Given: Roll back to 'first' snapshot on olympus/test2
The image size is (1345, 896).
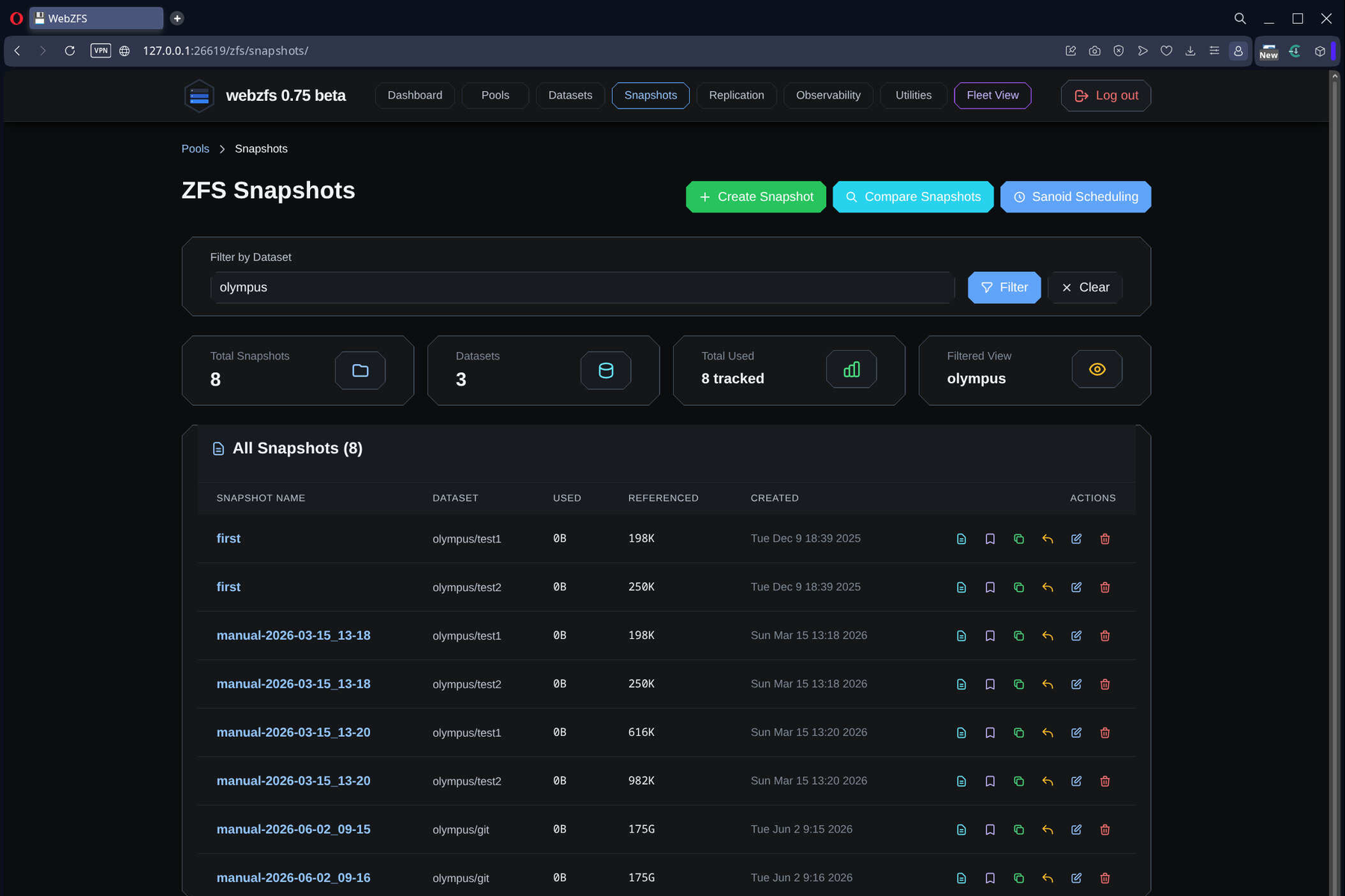Looking at the screenshot, I should coord(1048,587).
